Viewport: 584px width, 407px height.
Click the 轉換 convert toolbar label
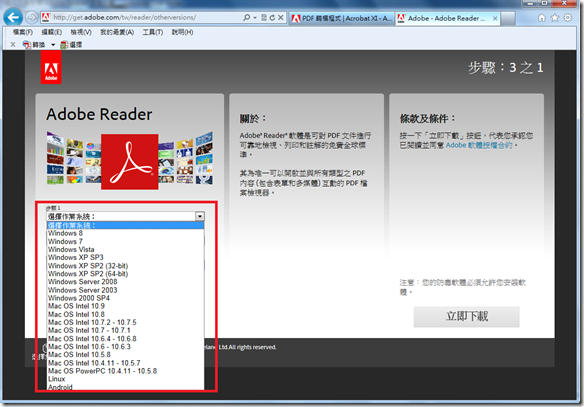pyautogui.click(x=39, y=45)
